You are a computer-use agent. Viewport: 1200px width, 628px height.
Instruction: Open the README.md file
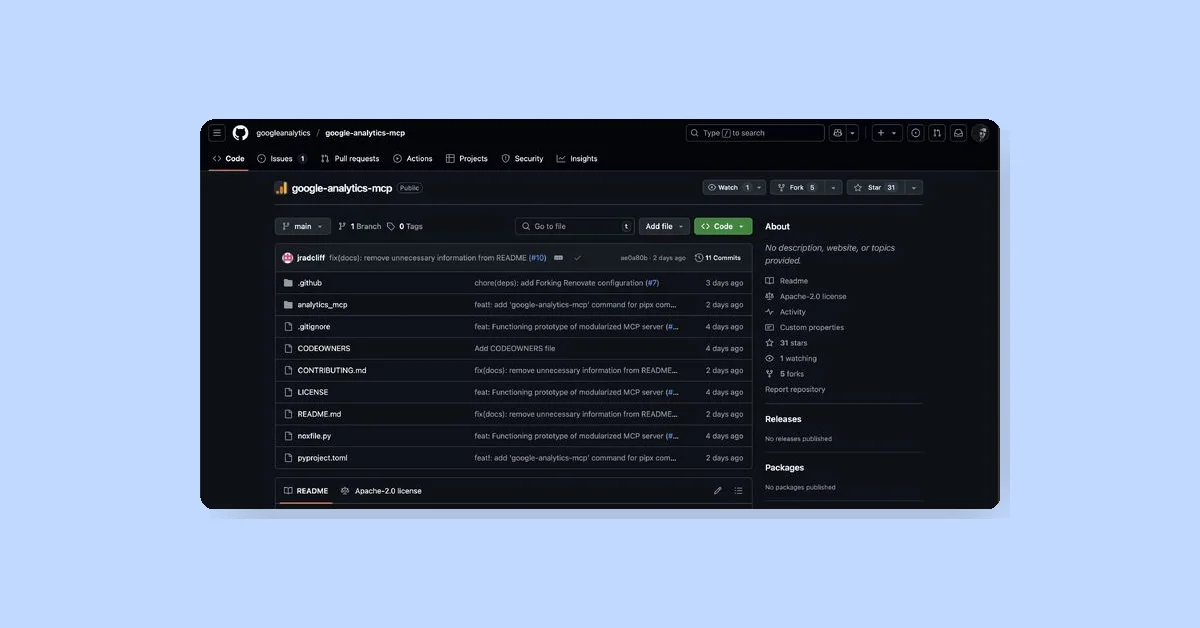[319, 414]
